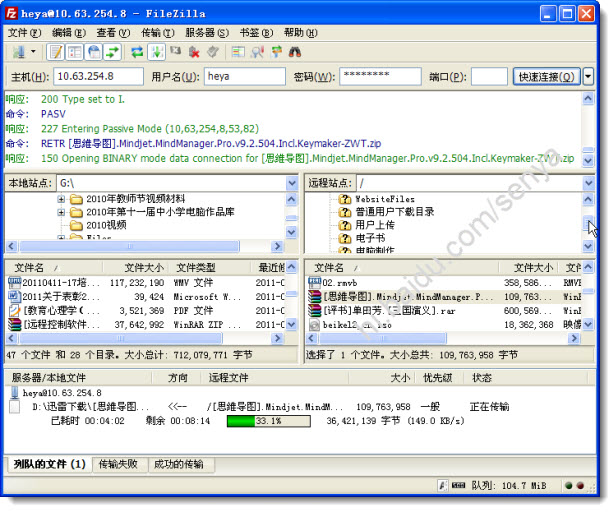Click the 33.1% transfer progress bar

point(269,421)
